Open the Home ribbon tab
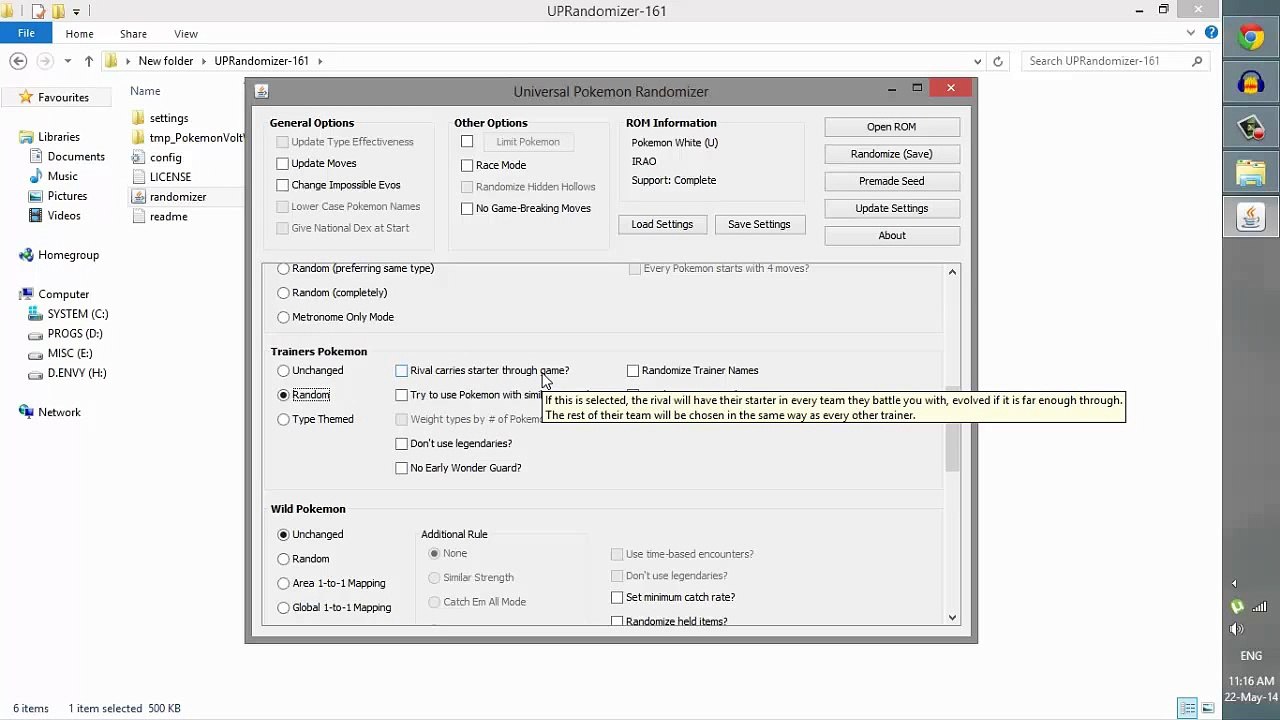 (79, 34)
